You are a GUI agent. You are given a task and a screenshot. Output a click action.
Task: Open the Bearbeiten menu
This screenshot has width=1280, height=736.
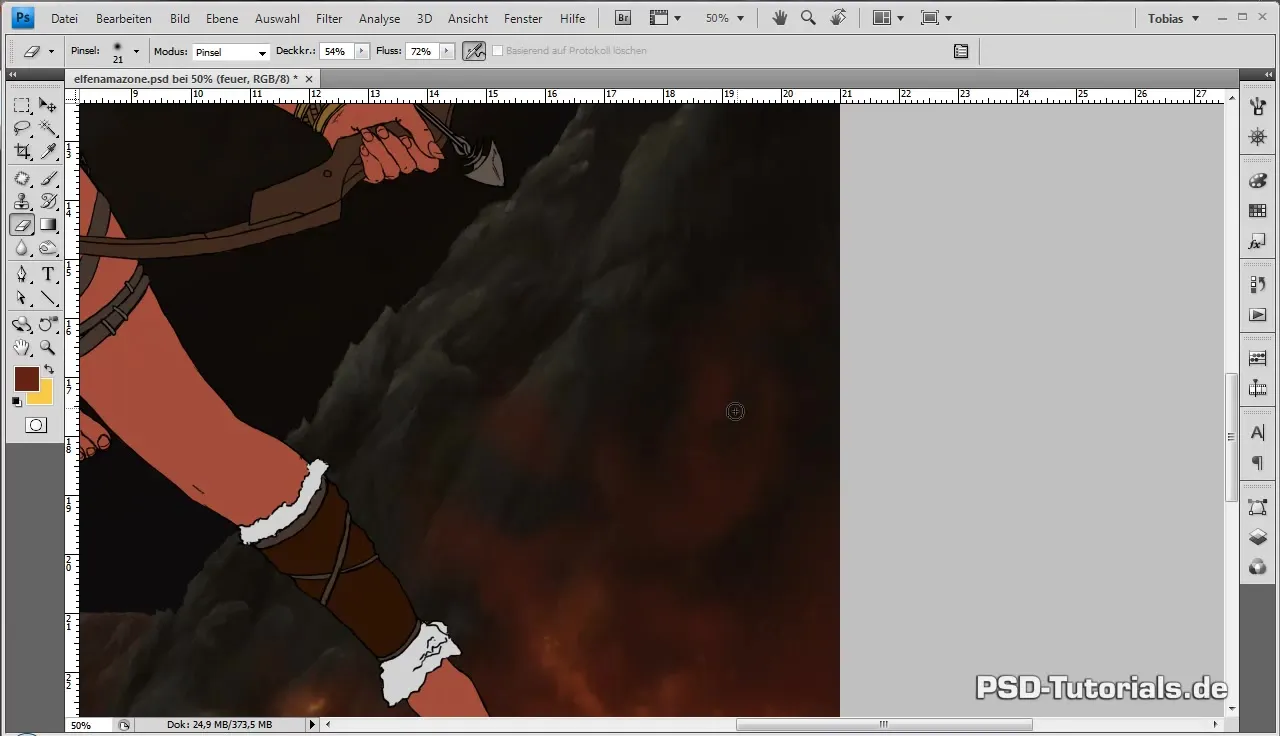(124, 18)
